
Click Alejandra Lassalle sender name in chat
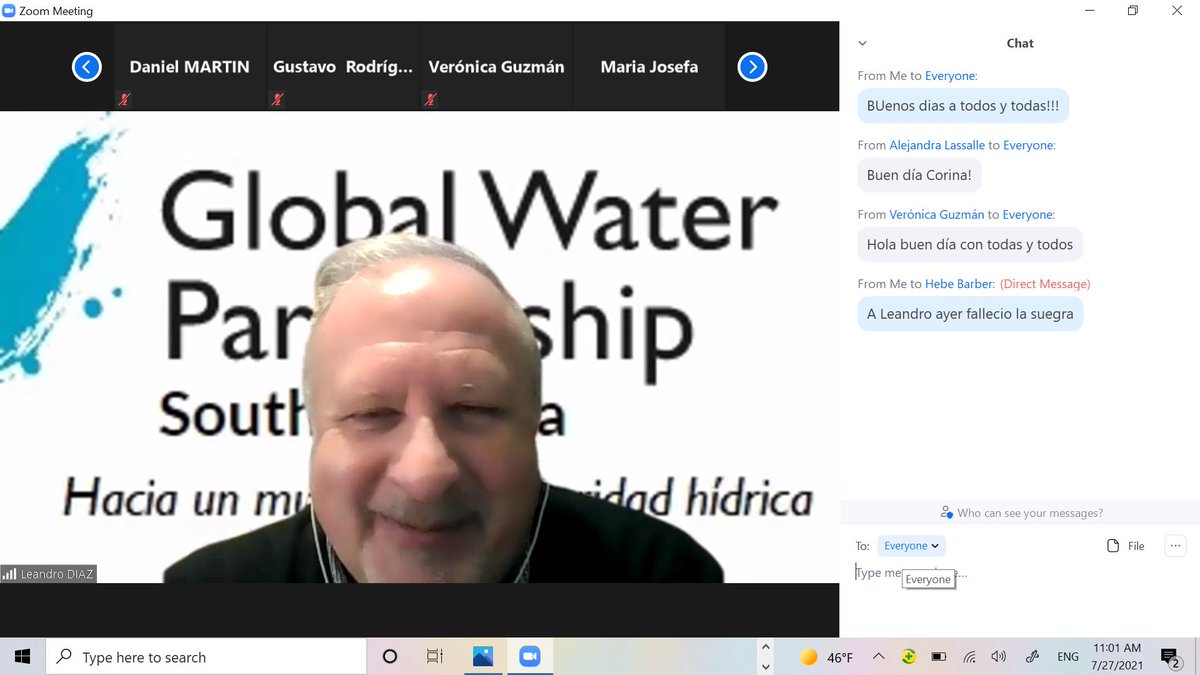click(937, 145)
